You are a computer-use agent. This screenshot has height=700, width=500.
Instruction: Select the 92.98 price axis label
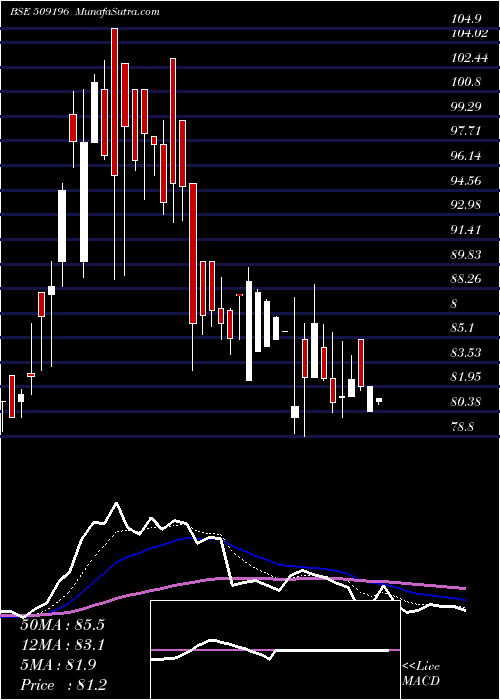coord(466,205)
